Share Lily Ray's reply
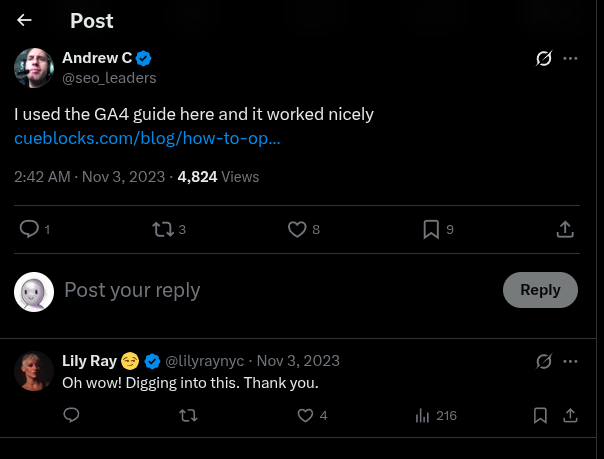604x459 pixels. (571, 415)
